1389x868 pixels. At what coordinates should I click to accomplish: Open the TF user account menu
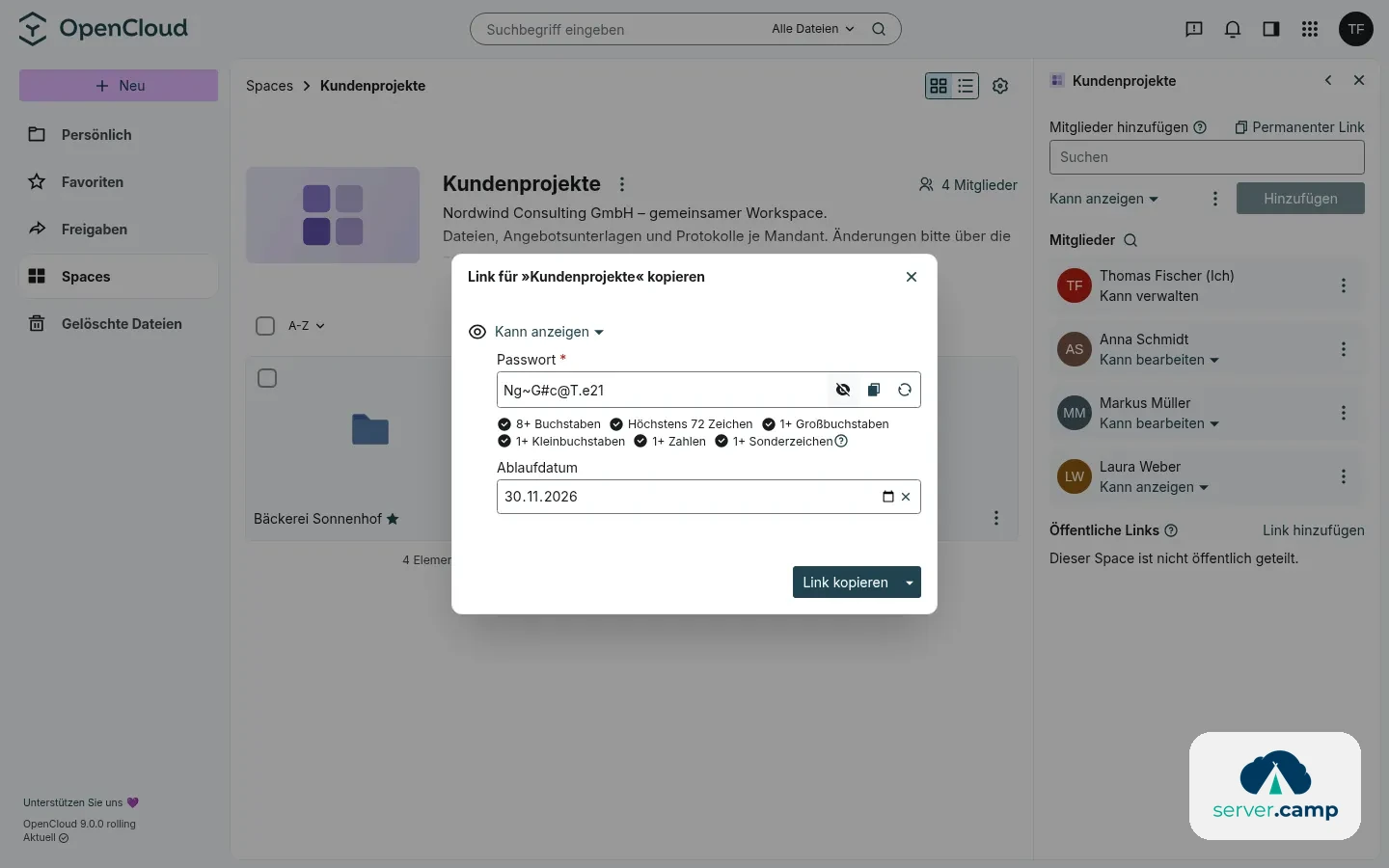tap(1356, 29)
